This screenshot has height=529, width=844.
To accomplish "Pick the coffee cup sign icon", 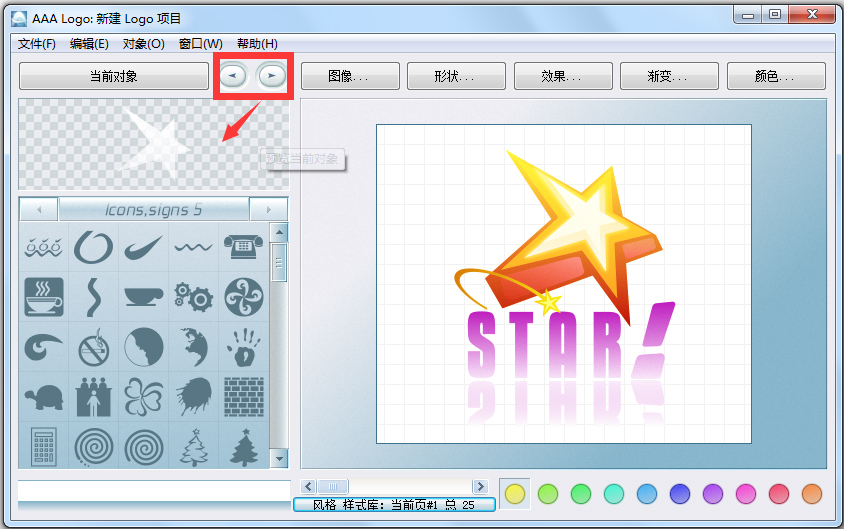I will pos(43,296).
